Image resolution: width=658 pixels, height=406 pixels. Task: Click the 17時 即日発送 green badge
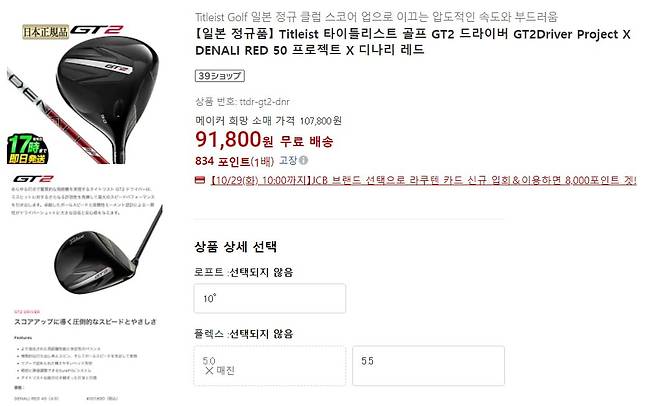tap(27, 149)
